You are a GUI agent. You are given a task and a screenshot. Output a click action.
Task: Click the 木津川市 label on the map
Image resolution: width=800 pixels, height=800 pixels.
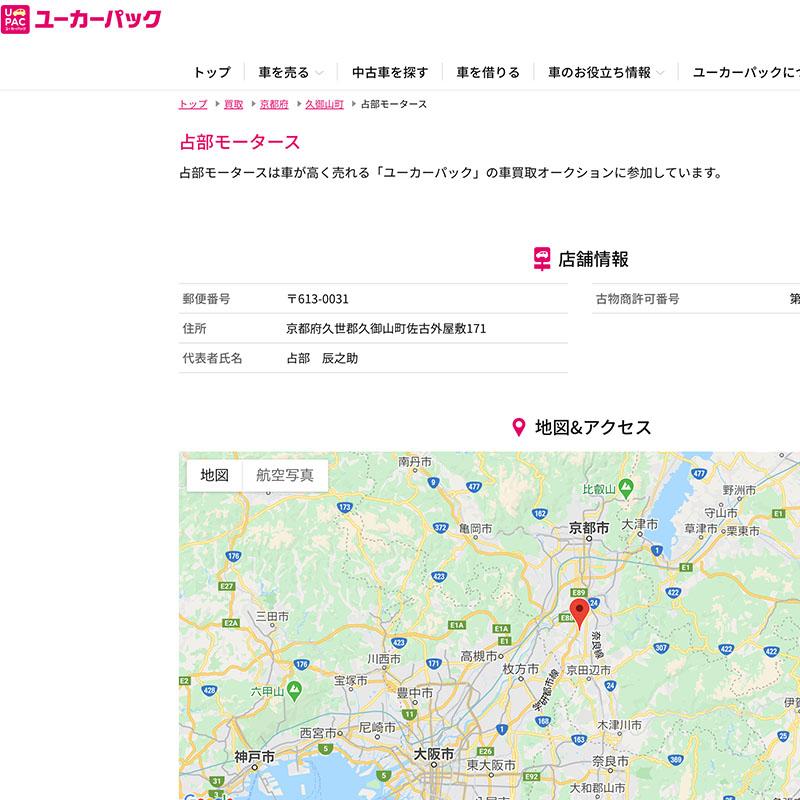pyautogui.click(x=619, y=725)
